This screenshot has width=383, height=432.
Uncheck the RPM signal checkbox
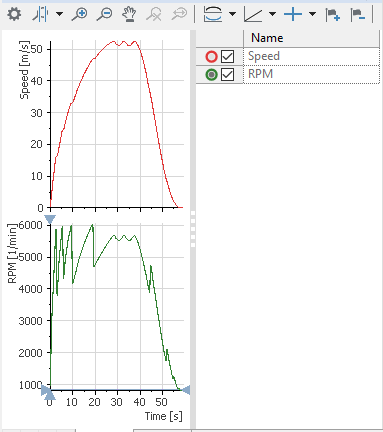click(x=228, y=74)
